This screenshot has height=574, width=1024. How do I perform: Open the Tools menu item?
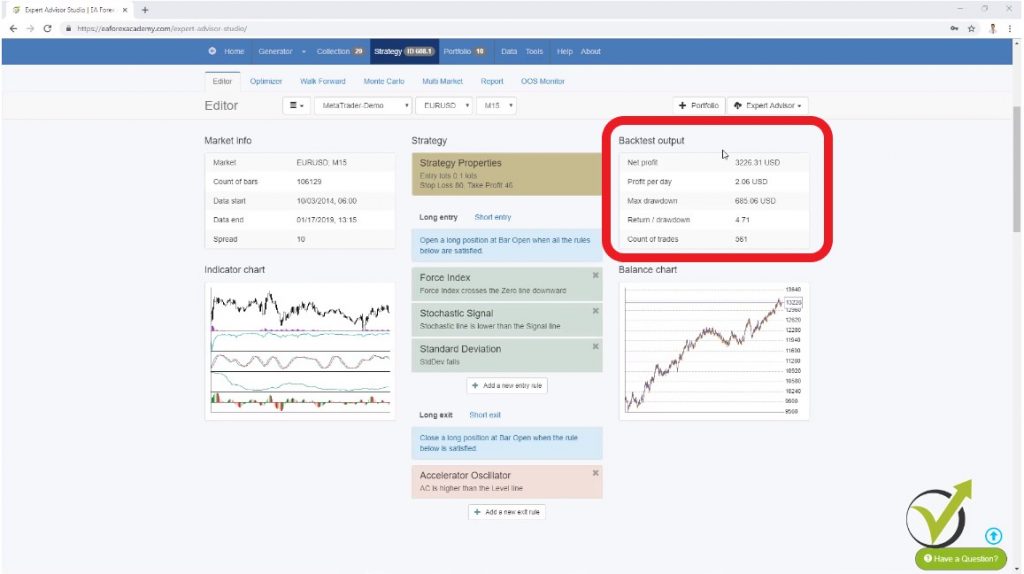pos(534,51)
